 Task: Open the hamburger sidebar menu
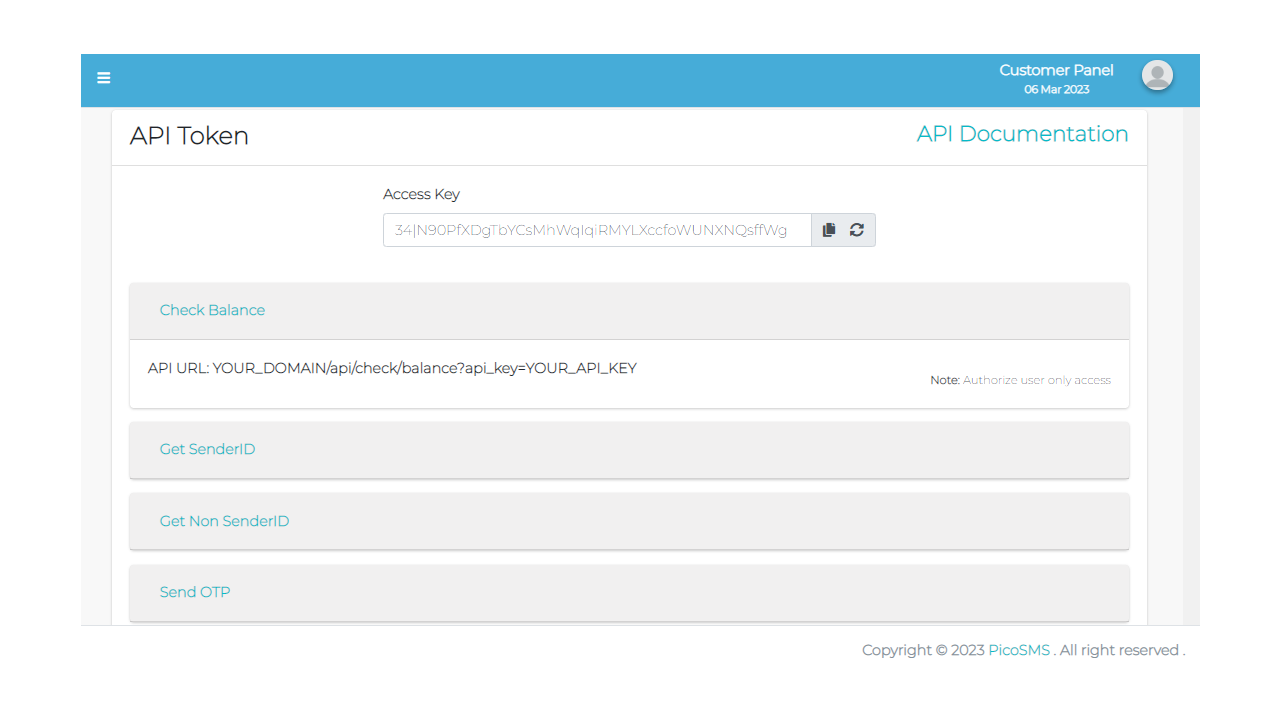[104, 78]
